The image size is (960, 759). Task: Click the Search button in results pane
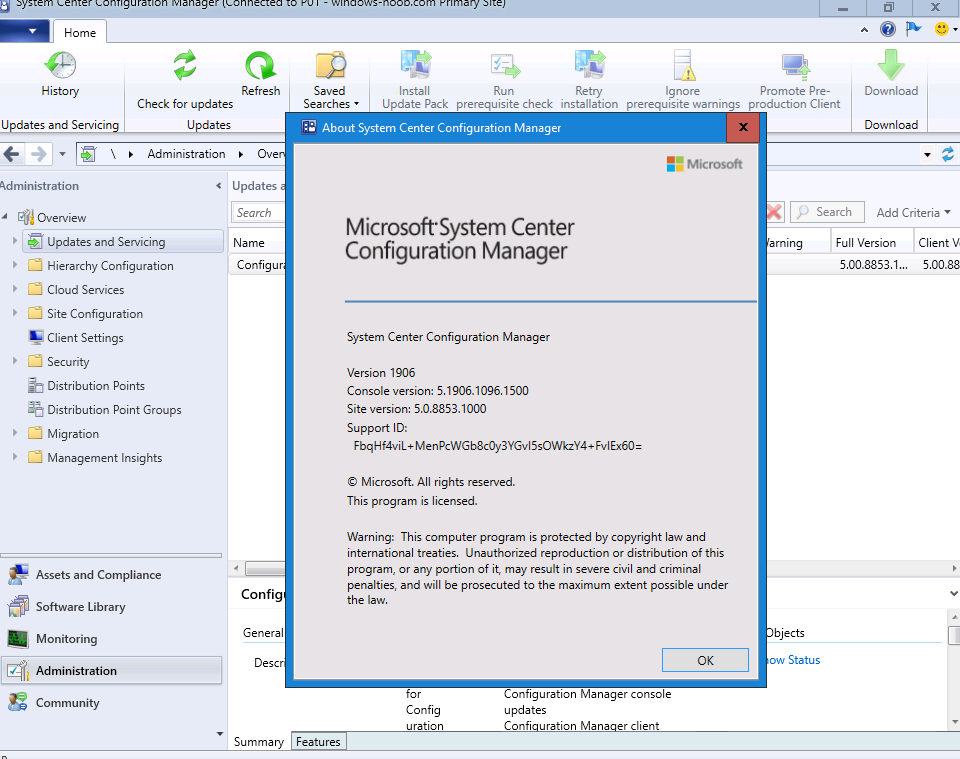(827, 212)
